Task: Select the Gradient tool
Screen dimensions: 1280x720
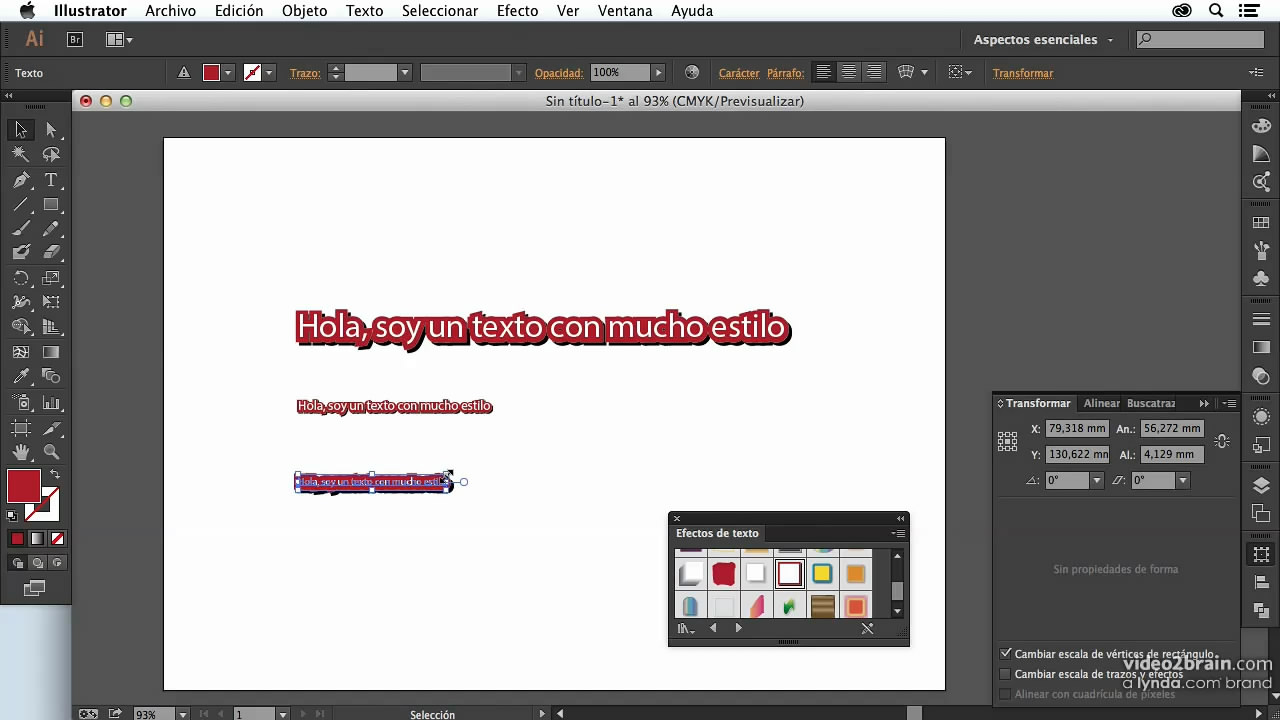Action: point(51,352)
